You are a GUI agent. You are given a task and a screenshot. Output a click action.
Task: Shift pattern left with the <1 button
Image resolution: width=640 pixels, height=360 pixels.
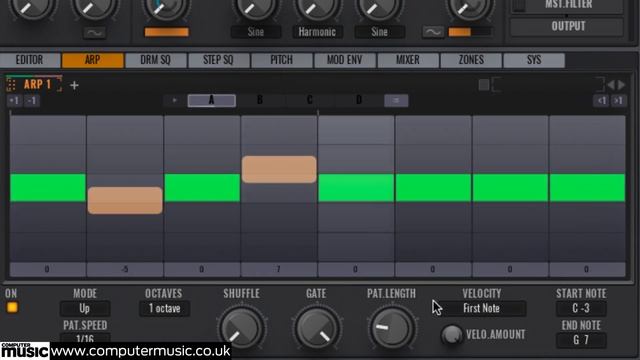(x=602, y=101)
